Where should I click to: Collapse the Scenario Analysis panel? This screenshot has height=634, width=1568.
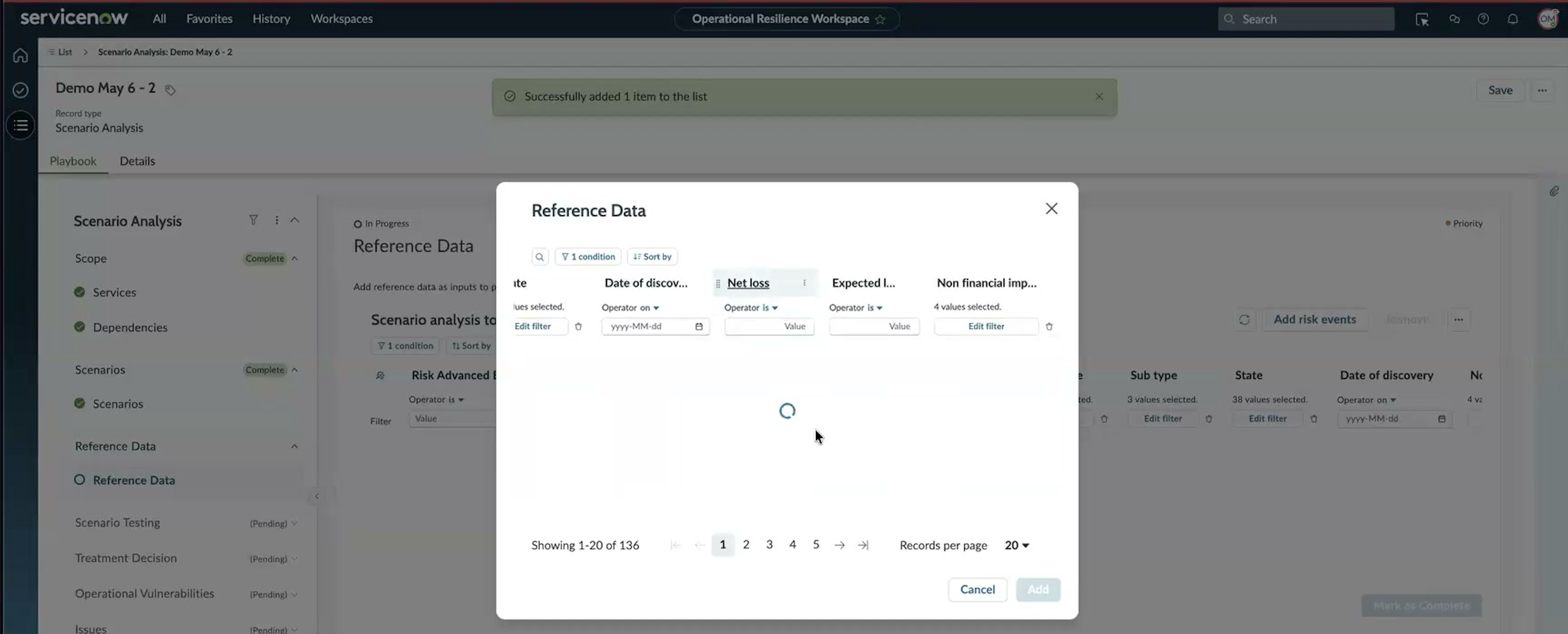294,220
